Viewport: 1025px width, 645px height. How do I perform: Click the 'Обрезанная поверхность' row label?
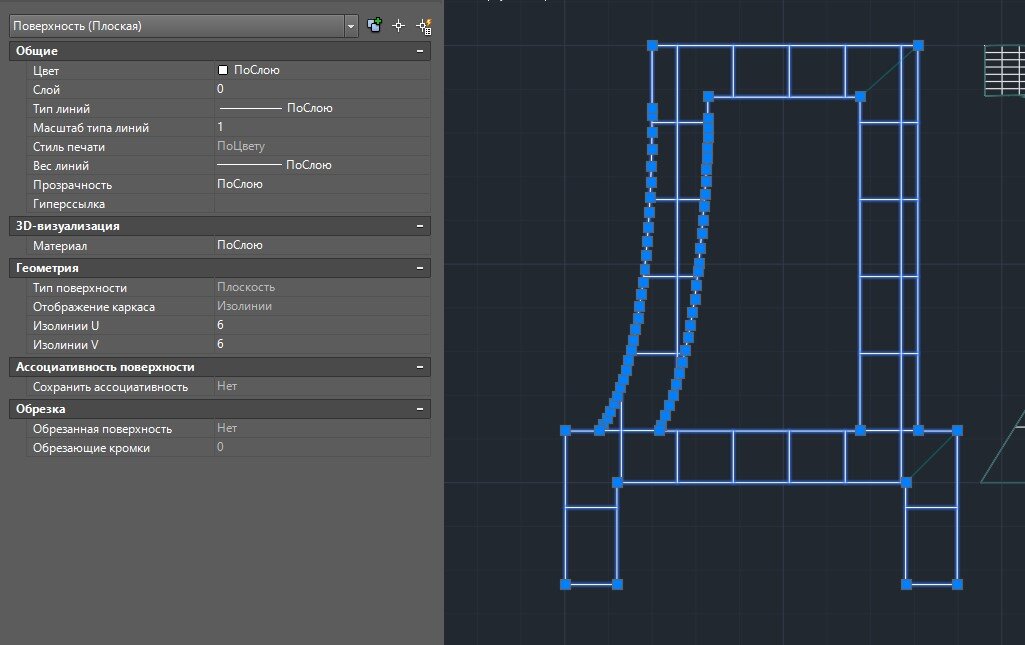pos(102,429)
